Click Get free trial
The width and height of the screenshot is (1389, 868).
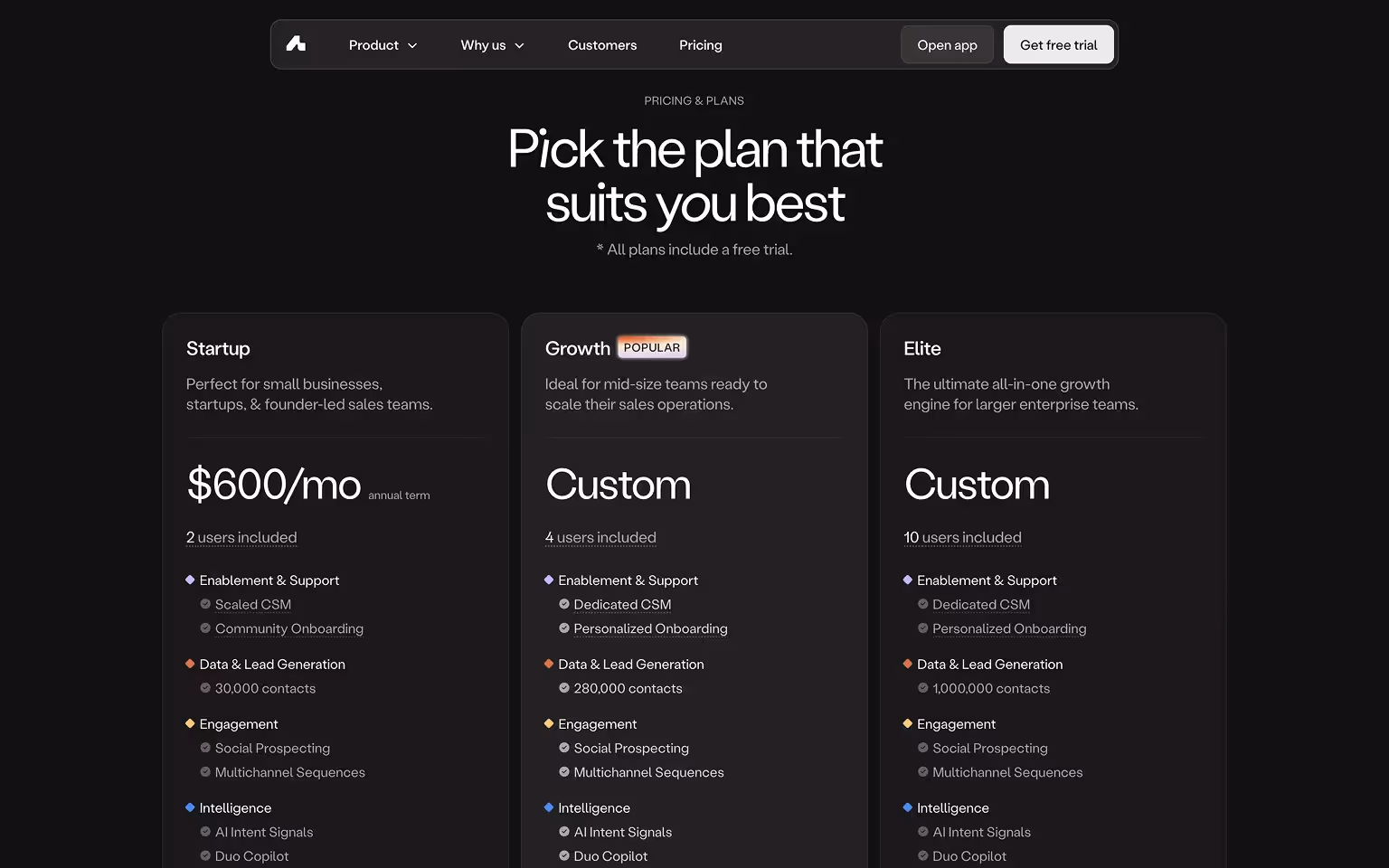(1058, 43)
